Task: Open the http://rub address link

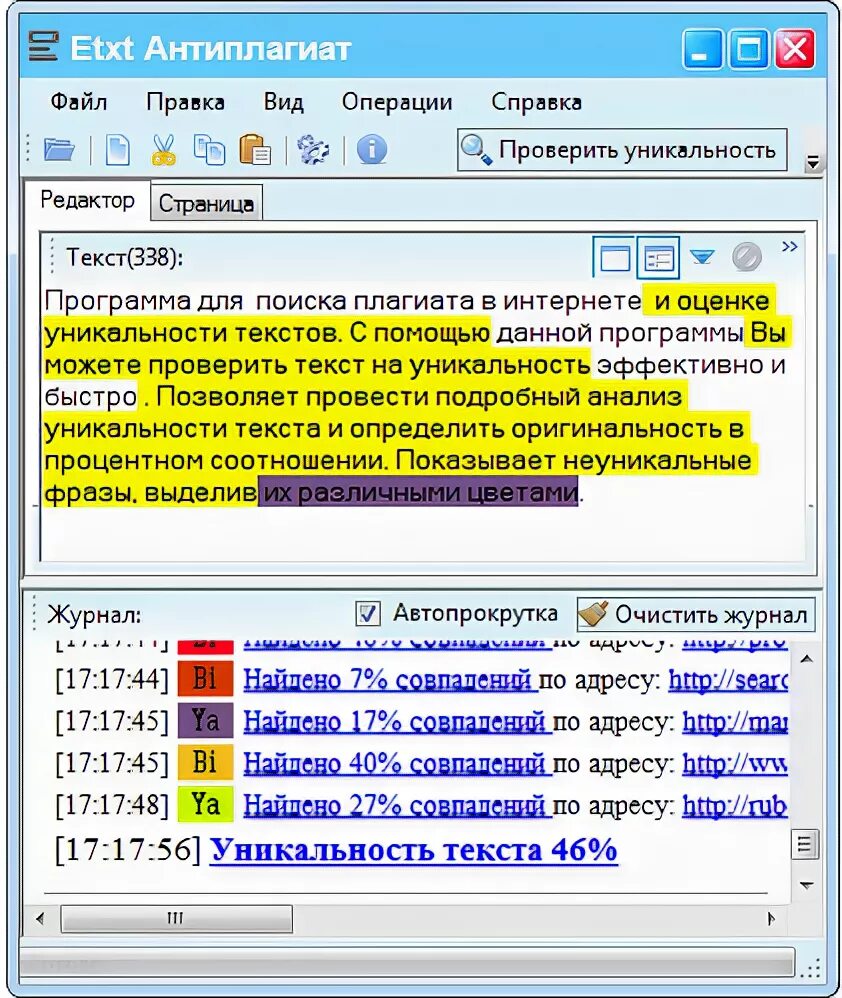Action: 735,805
